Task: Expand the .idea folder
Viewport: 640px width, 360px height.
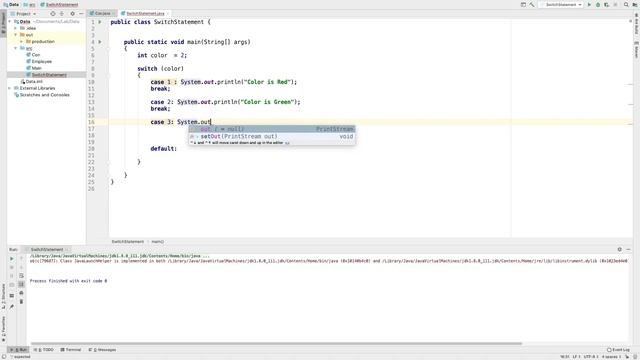Action: tap(16, 28)
